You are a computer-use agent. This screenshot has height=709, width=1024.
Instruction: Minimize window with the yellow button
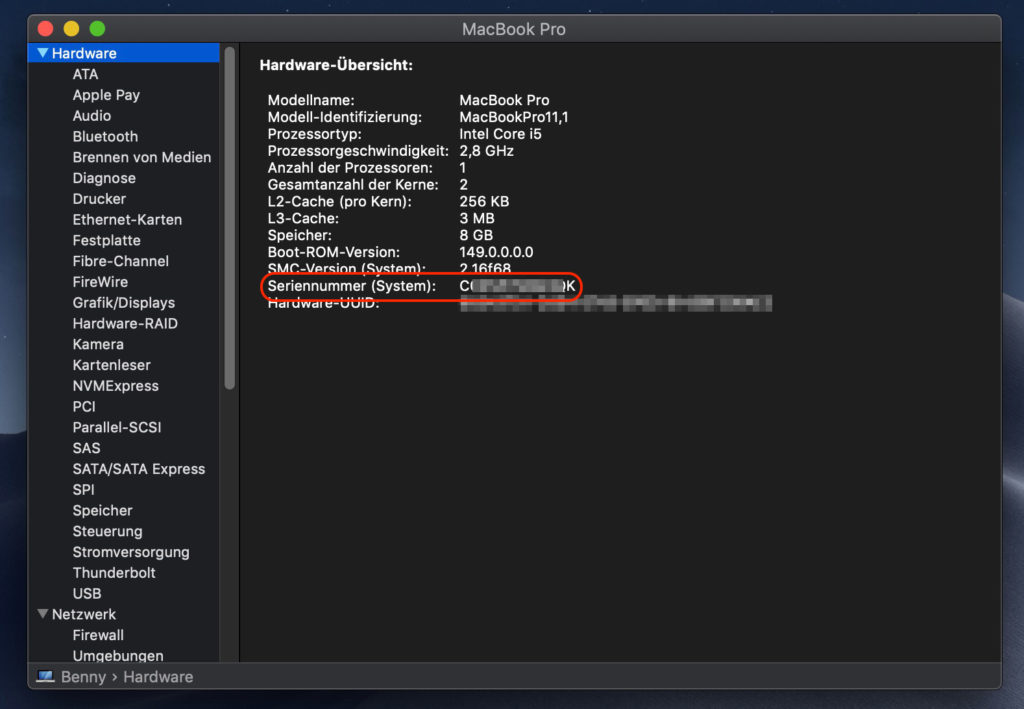click(71, 29)
